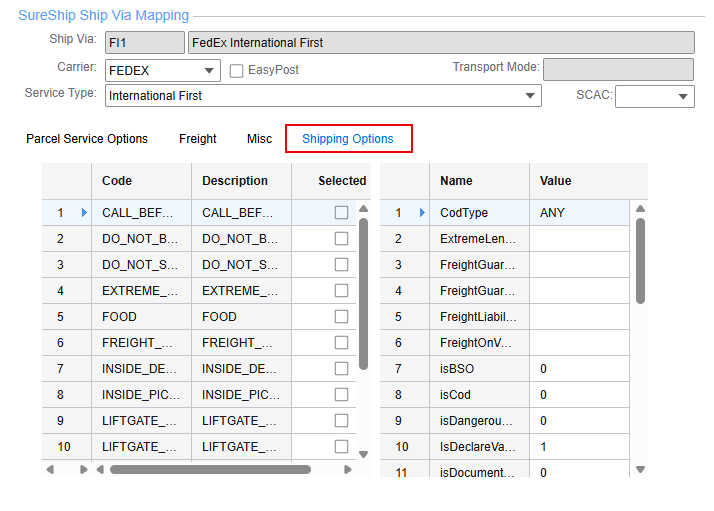Switch to the Parcel Service Options tab

click(87, 139)
